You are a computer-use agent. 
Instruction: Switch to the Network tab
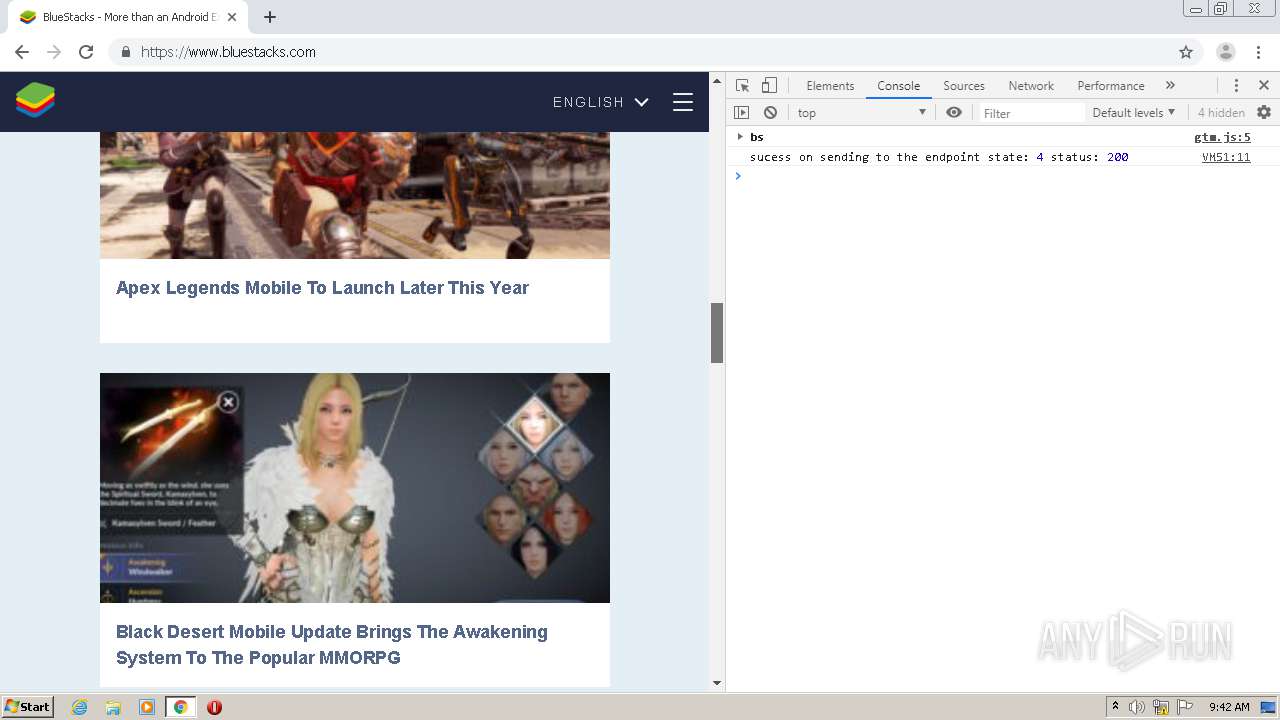tap(1031, 86)
